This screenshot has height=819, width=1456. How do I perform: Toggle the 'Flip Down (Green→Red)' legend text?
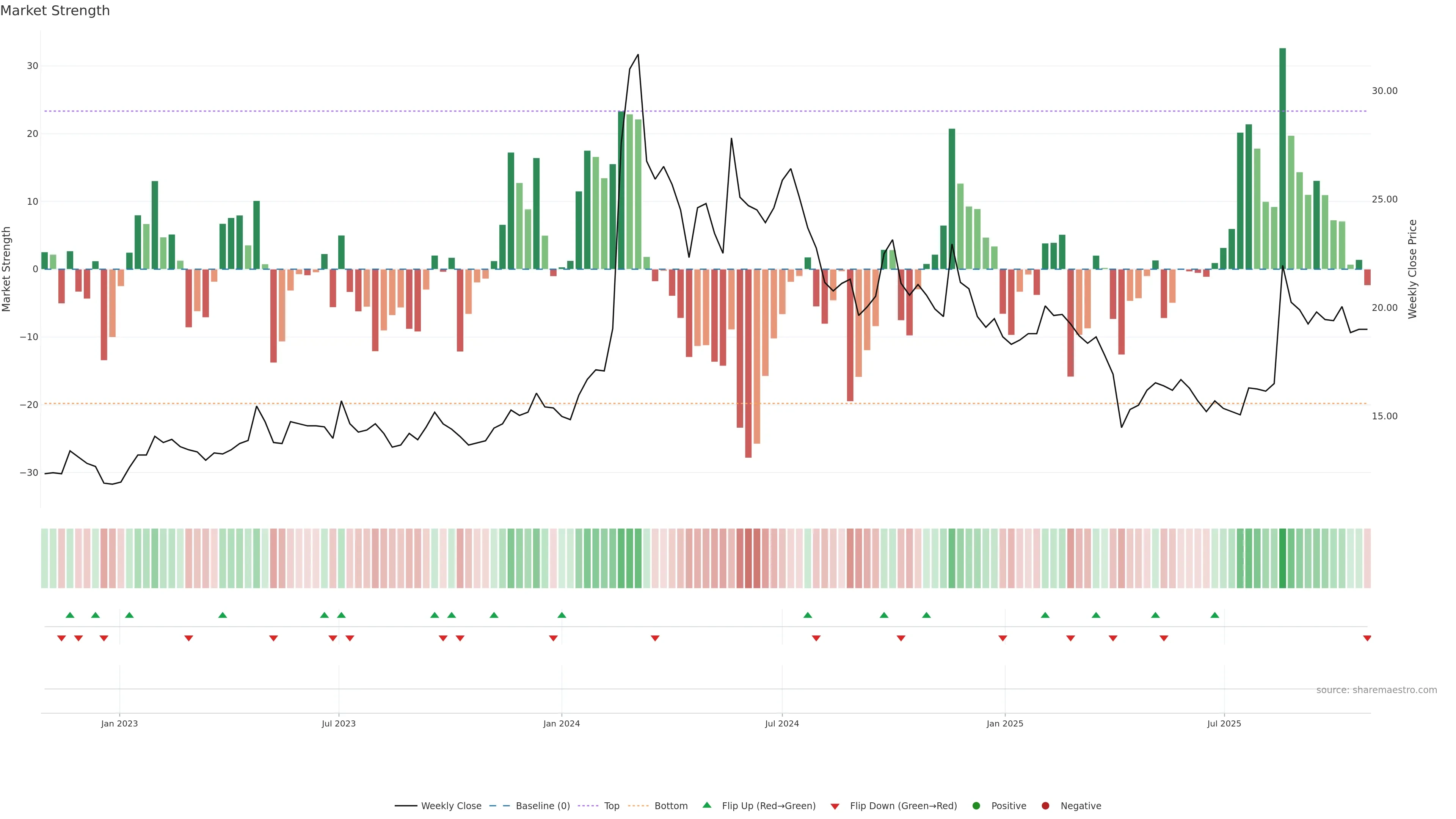(x=903, y=805)
